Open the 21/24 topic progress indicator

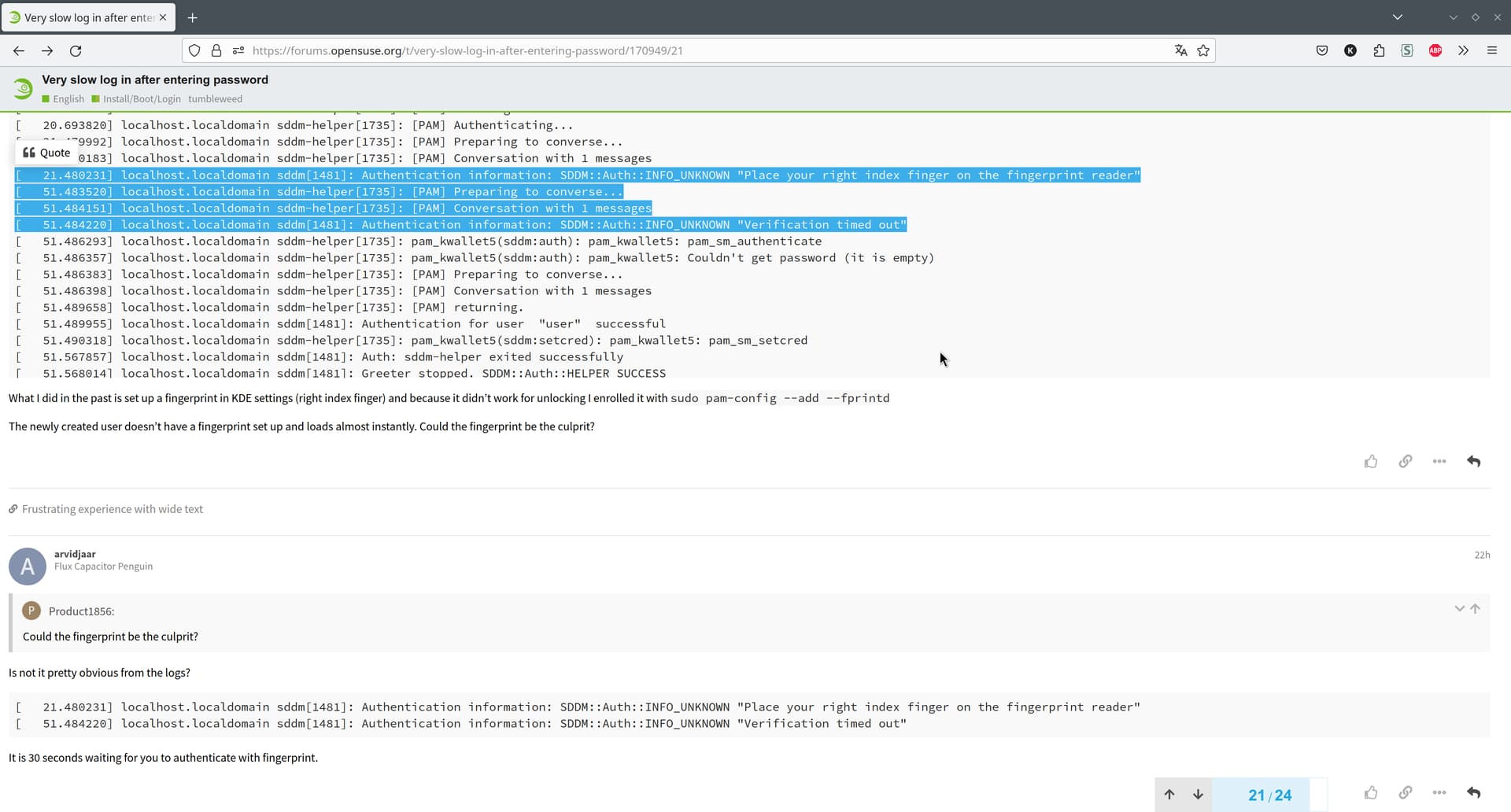[x=1269, y=795]
